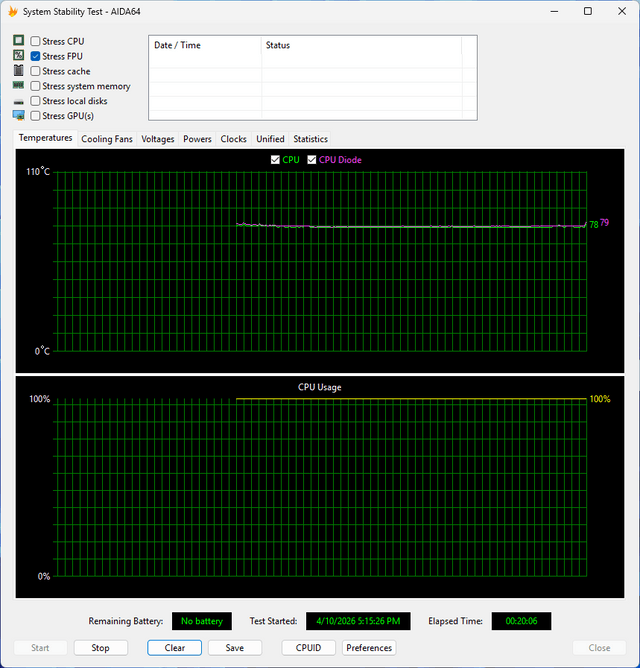
Task: Enable the Stress CPU checkbox
Action: [x=35, y=41]
